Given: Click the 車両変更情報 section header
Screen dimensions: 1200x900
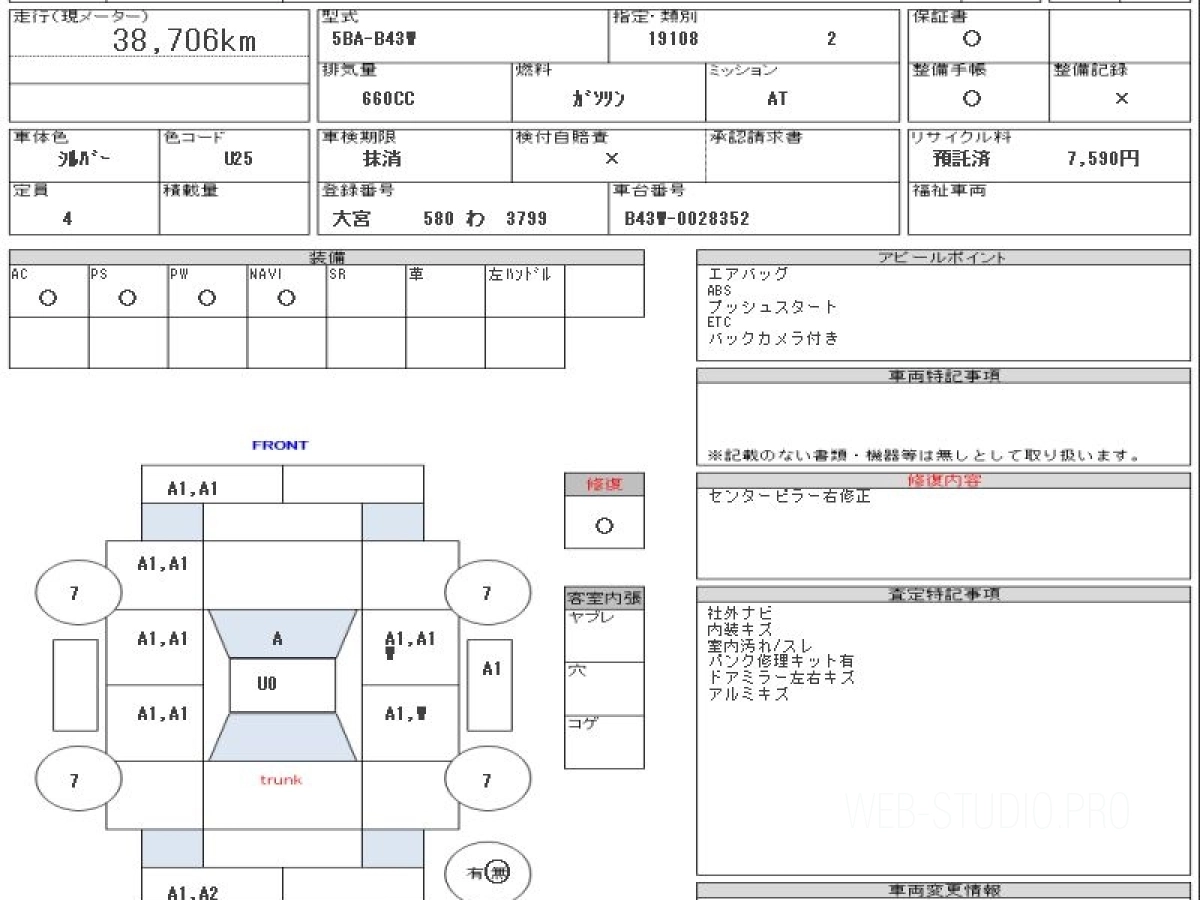Looking at the screenshot, I should pyautogui.click(x=944, y=890).
